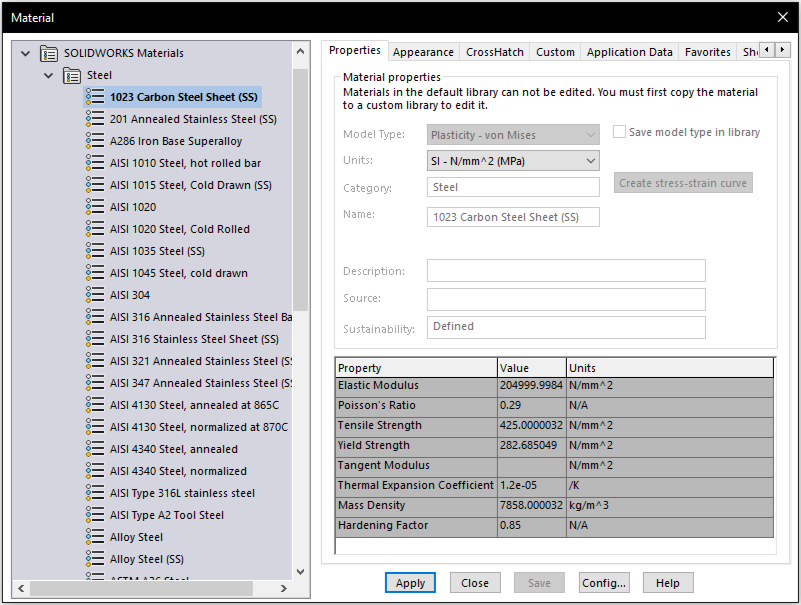Screen dimensions: 801x605
Task: Click icon beside AISI 1020 Steel, Cold Rolled
Action: coord(95,229)
